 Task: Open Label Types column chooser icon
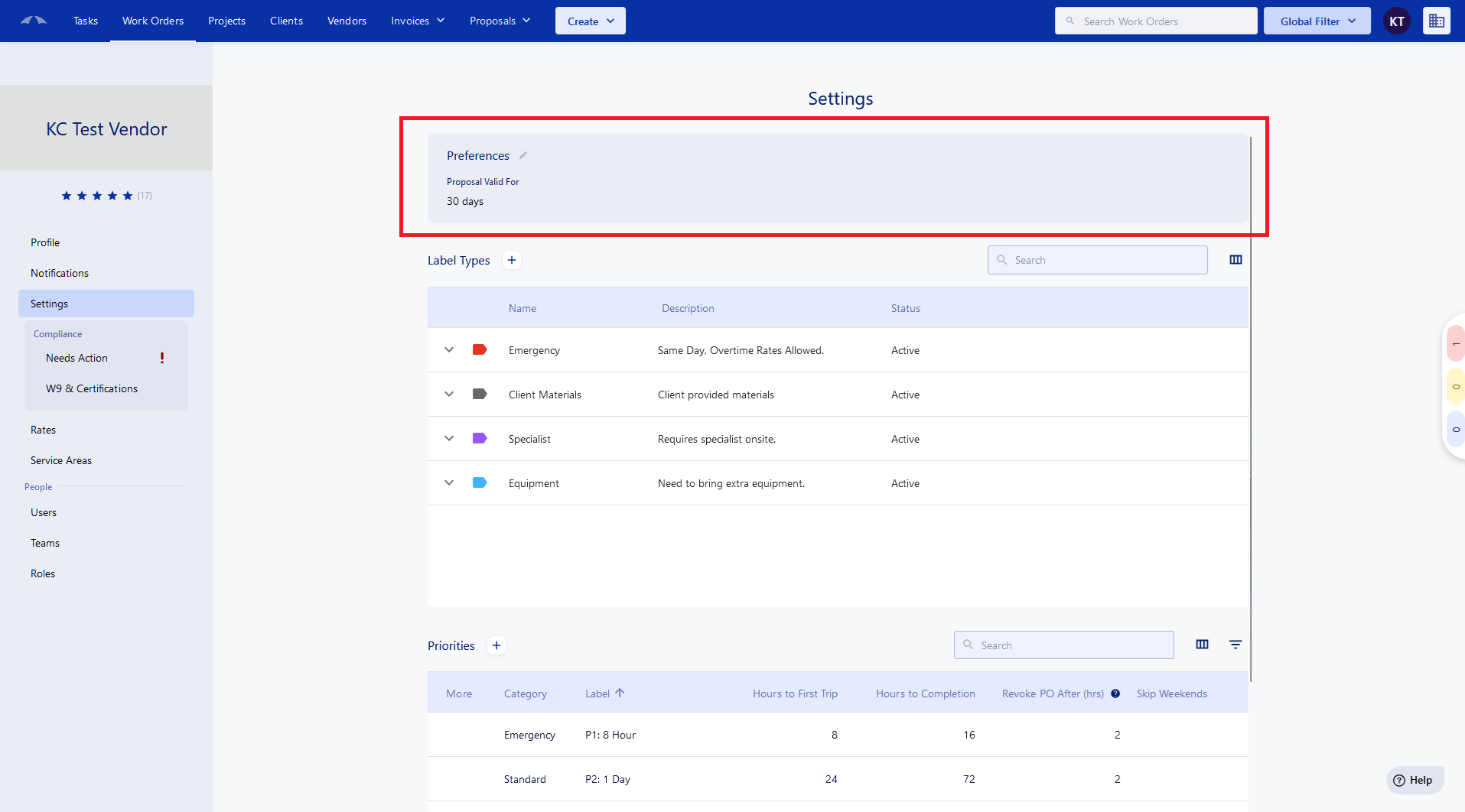tap(1235, 260)
